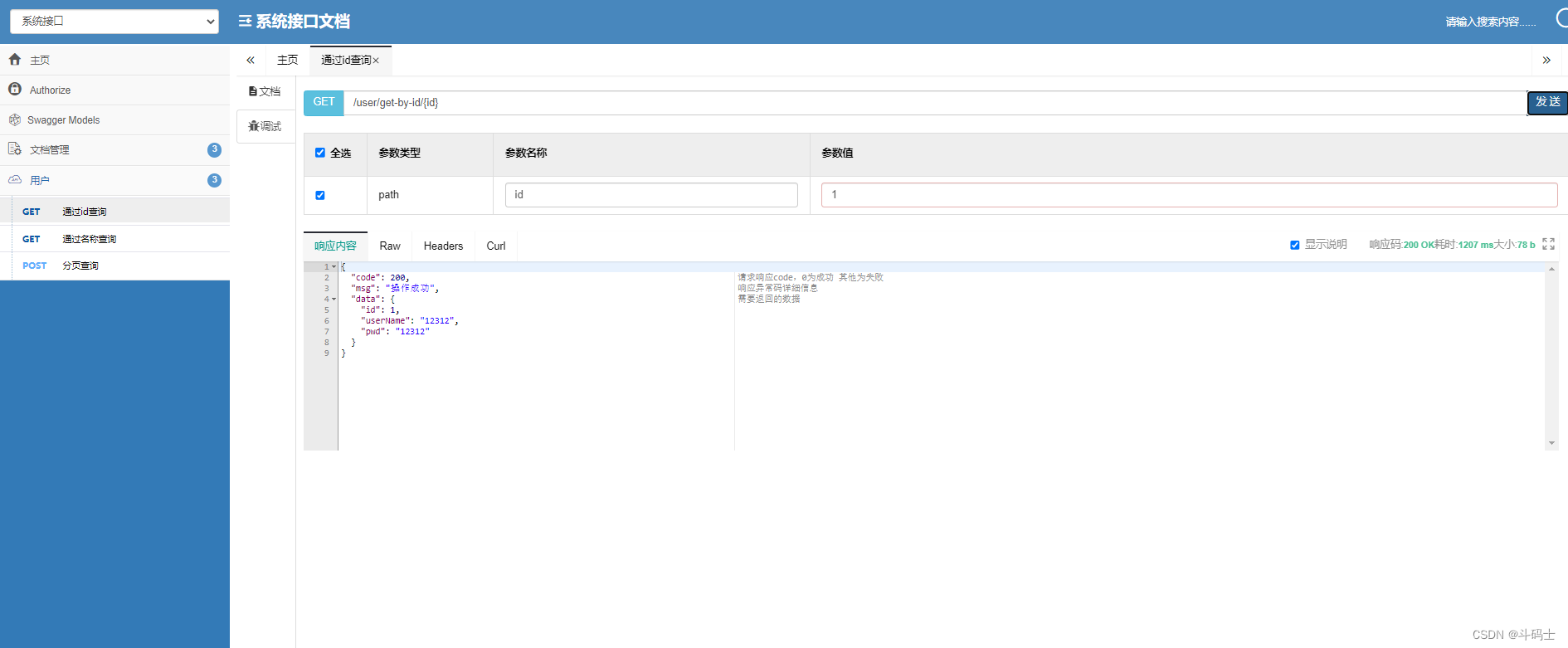Click the 1207 ms duration text

pos(1476,245)
